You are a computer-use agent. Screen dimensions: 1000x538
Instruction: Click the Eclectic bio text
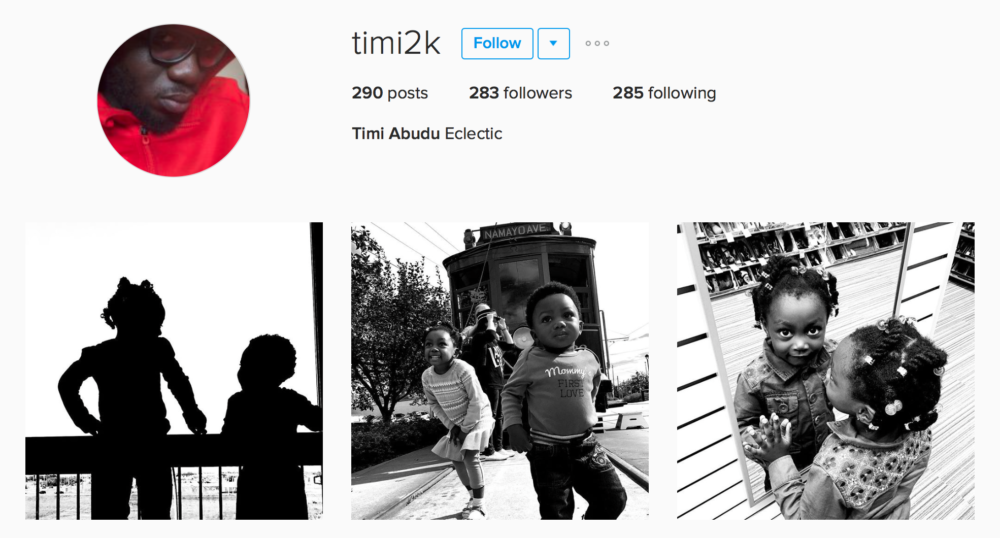pyautogui.click(x=473, y=133)
